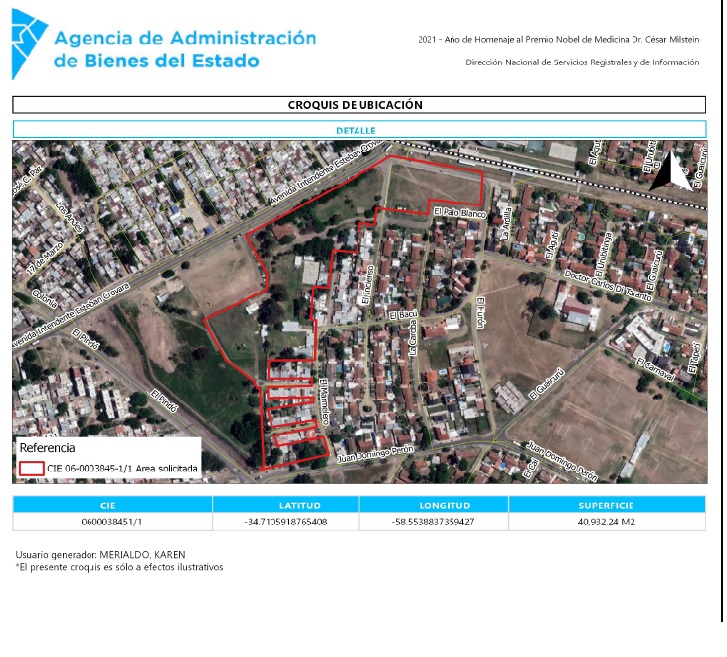
Task: Click the Usuario generador MERIALDO, KAREN text
Action: [100, 555]
